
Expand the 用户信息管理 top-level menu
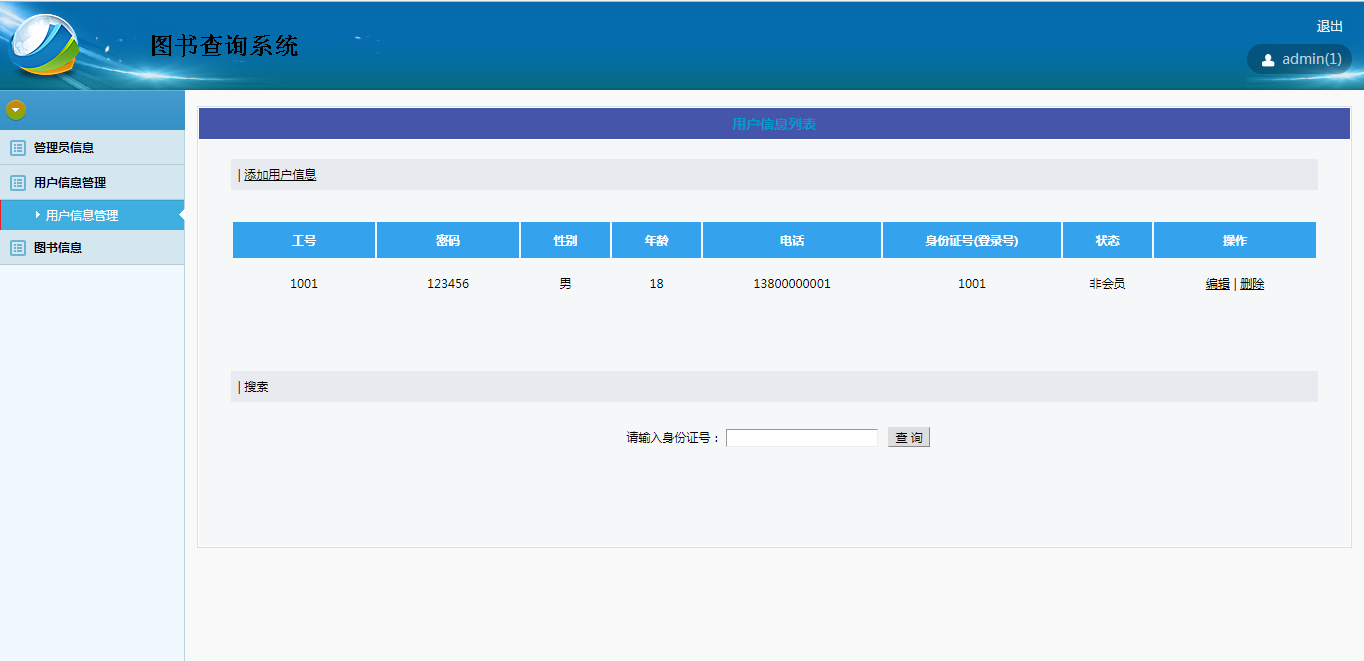[92, 183]
